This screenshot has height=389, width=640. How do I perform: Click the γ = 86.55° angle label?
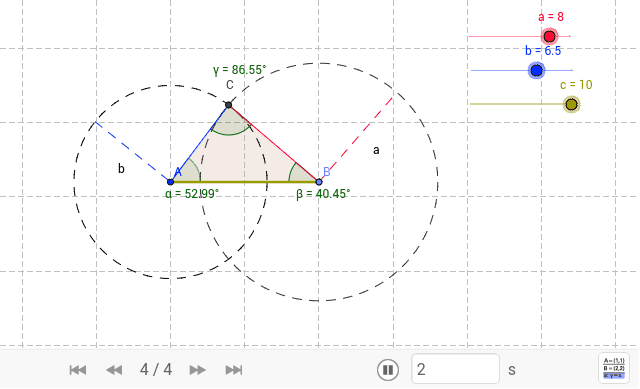[x=240, y=70]
